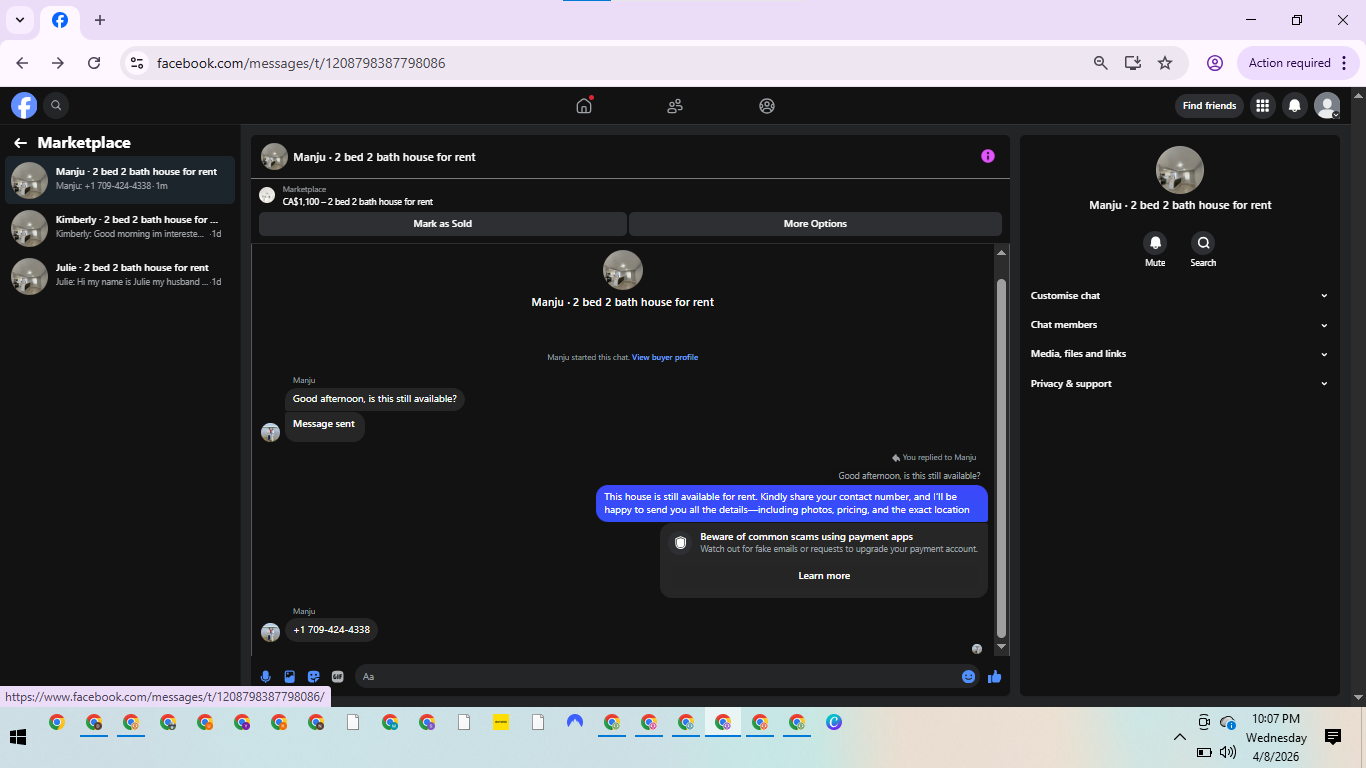Image resolution: width=1366 pixels, height=768 pixels.
Task: Mute this chat via bell icon
Action: (x=1155, y=242)
